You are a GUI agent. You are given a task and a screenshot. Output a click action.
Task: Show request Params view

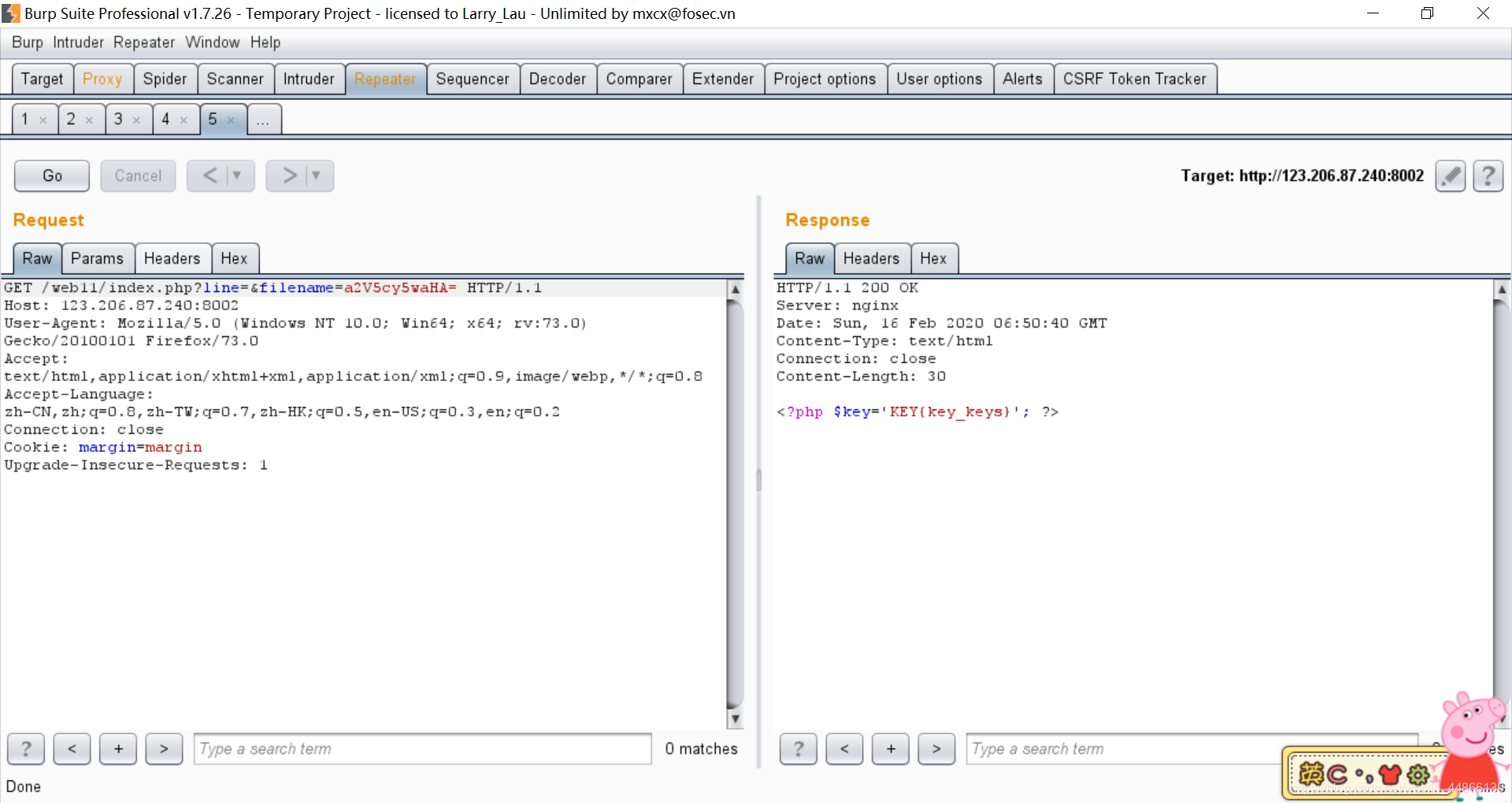click(x=97, y=258)
